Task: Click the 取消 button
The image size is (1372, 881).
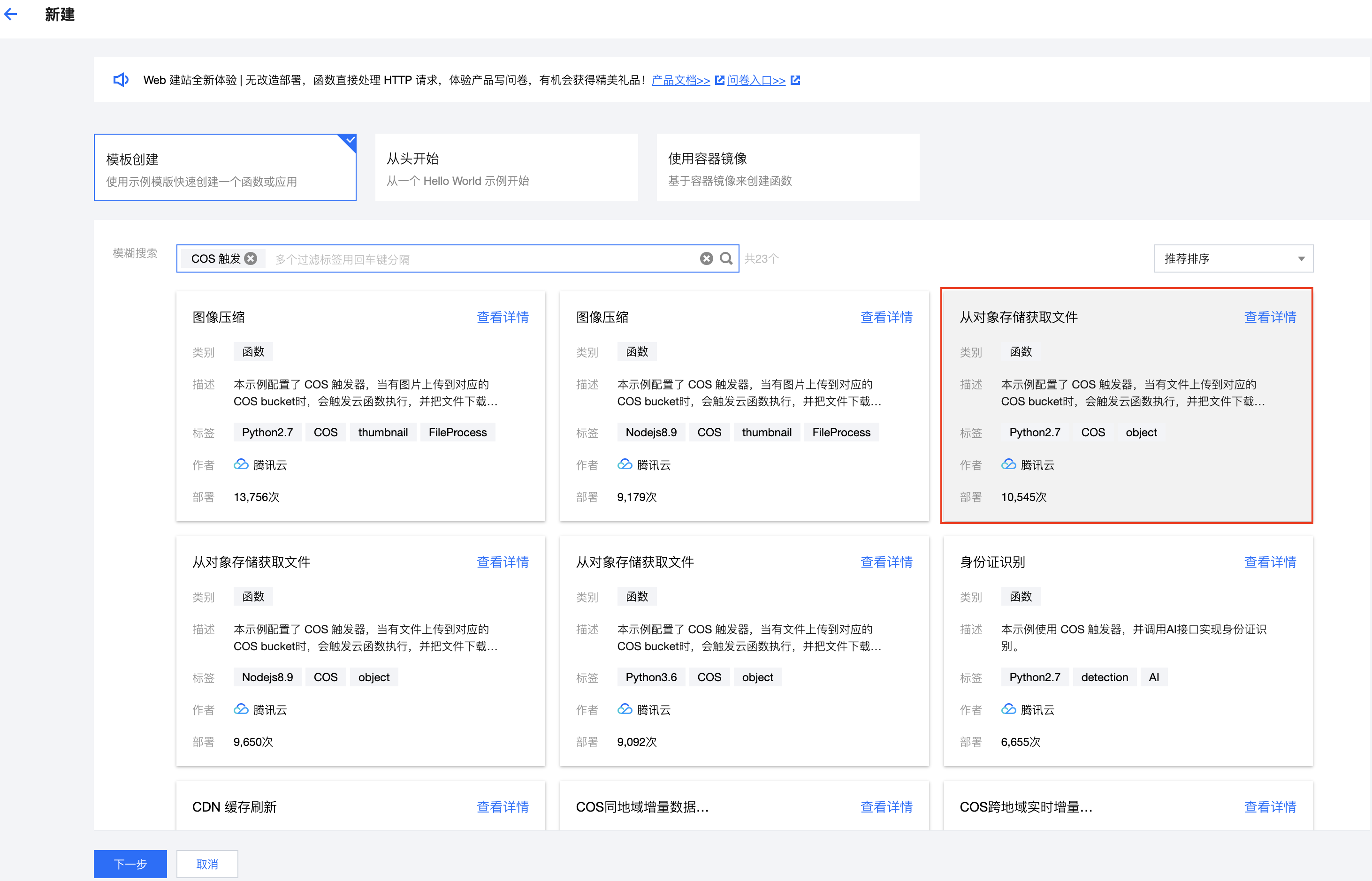Action: (x=207, y=864)
